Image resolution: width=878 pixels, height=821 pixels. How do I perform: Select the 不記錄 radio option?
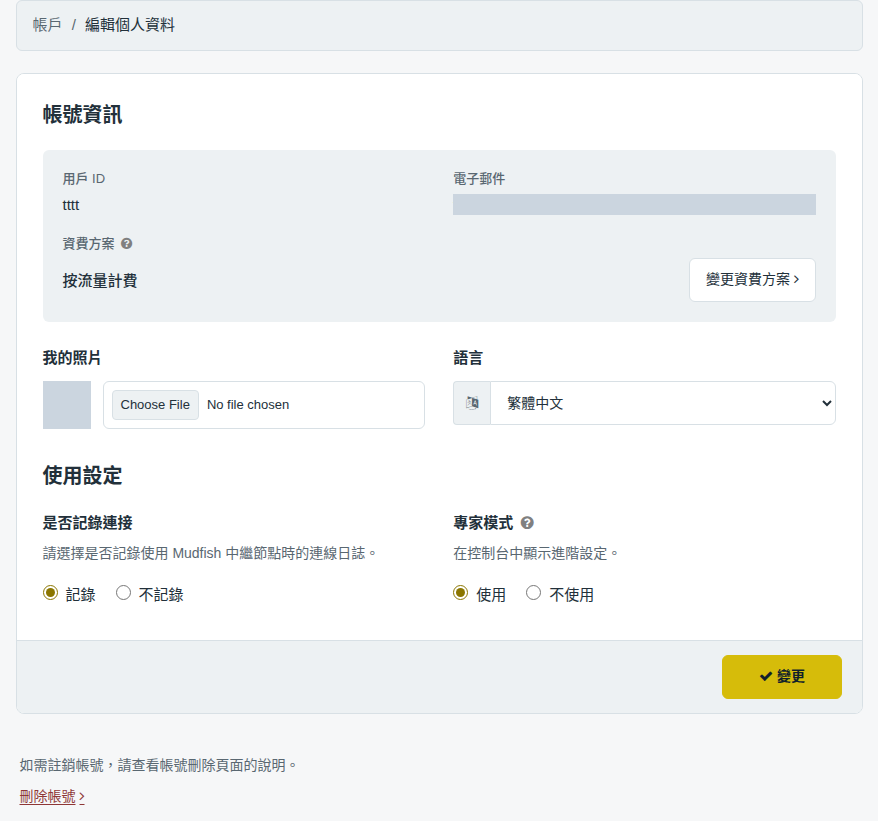(x=123, y=593)
